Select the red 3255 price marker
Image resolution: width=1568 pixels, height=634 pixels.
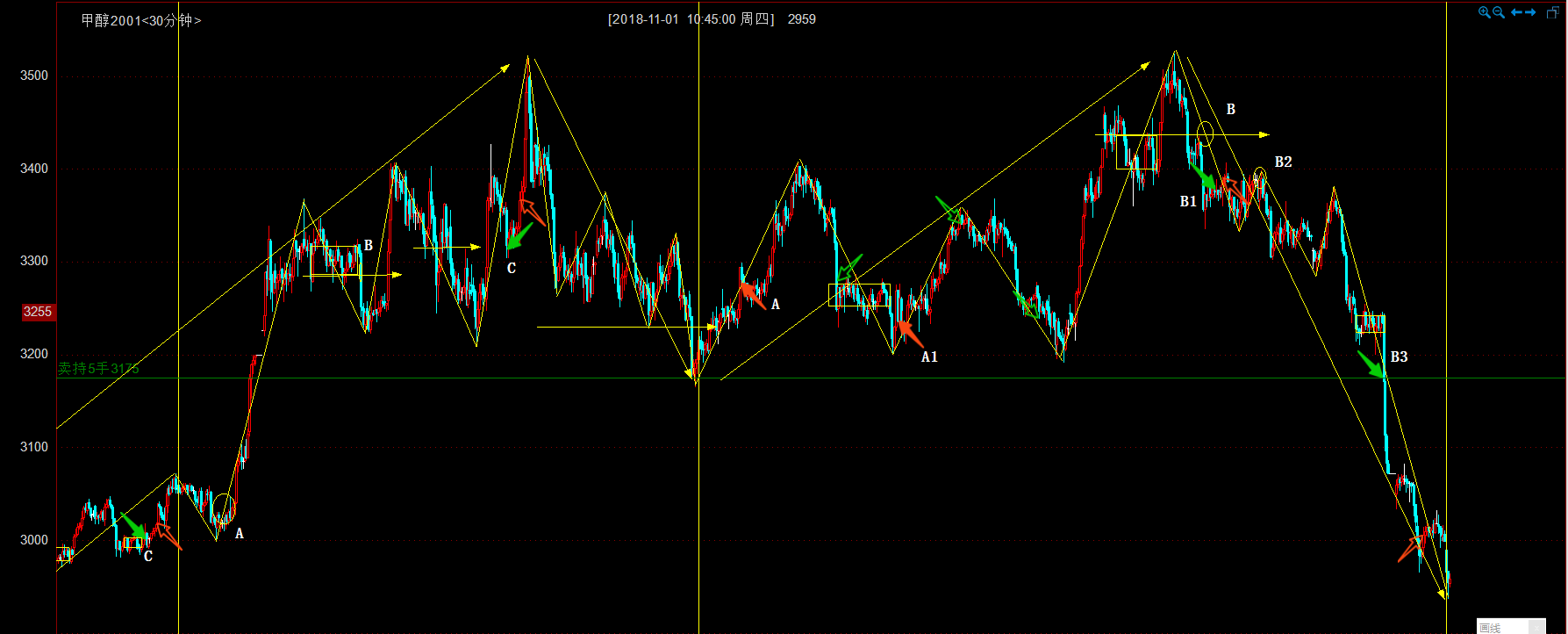click(38, 312)
